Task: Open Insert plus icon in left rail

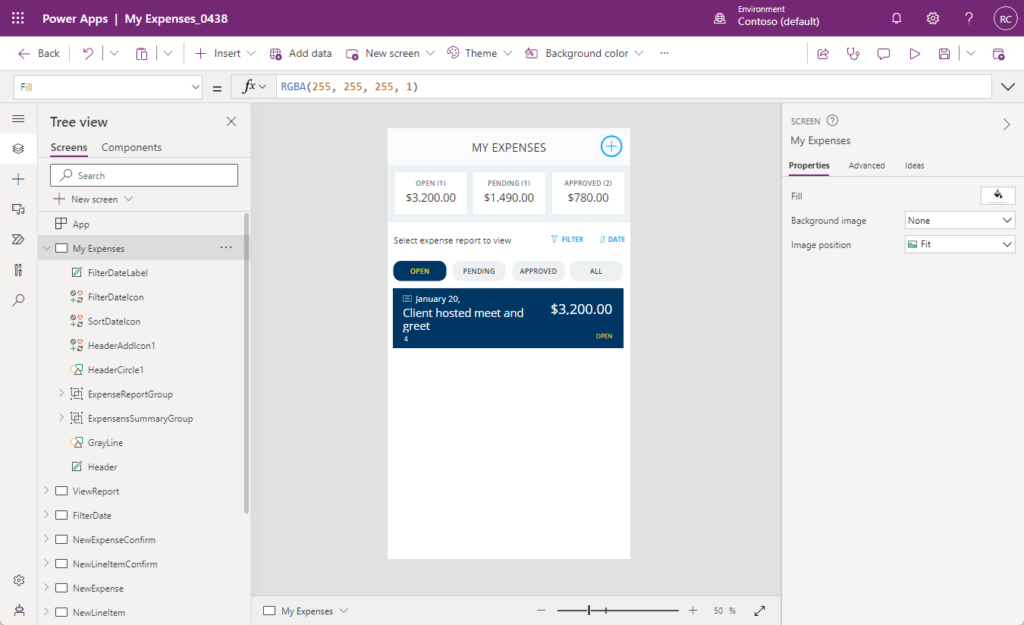Action: tap(18, 179)
